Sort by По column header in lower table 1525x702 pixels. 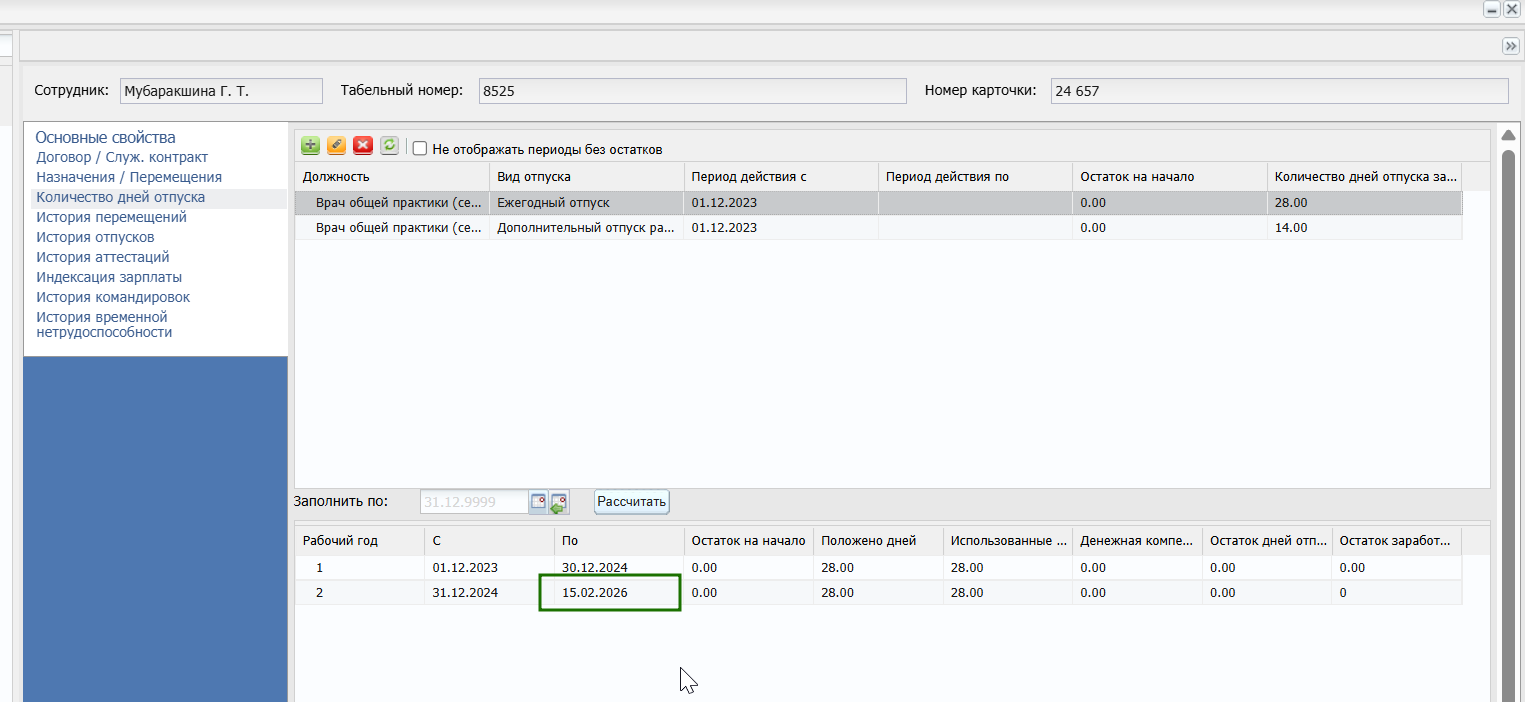pos(619,541)
